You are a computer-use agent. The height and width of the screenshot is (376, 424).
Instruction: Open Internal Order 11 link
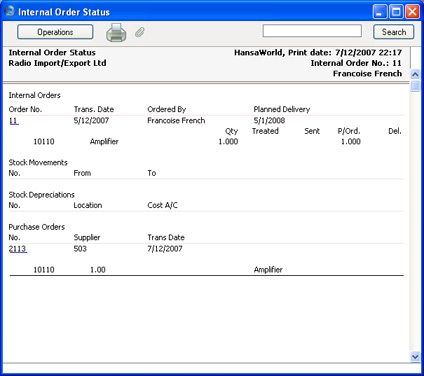click(x=13, y=121)
